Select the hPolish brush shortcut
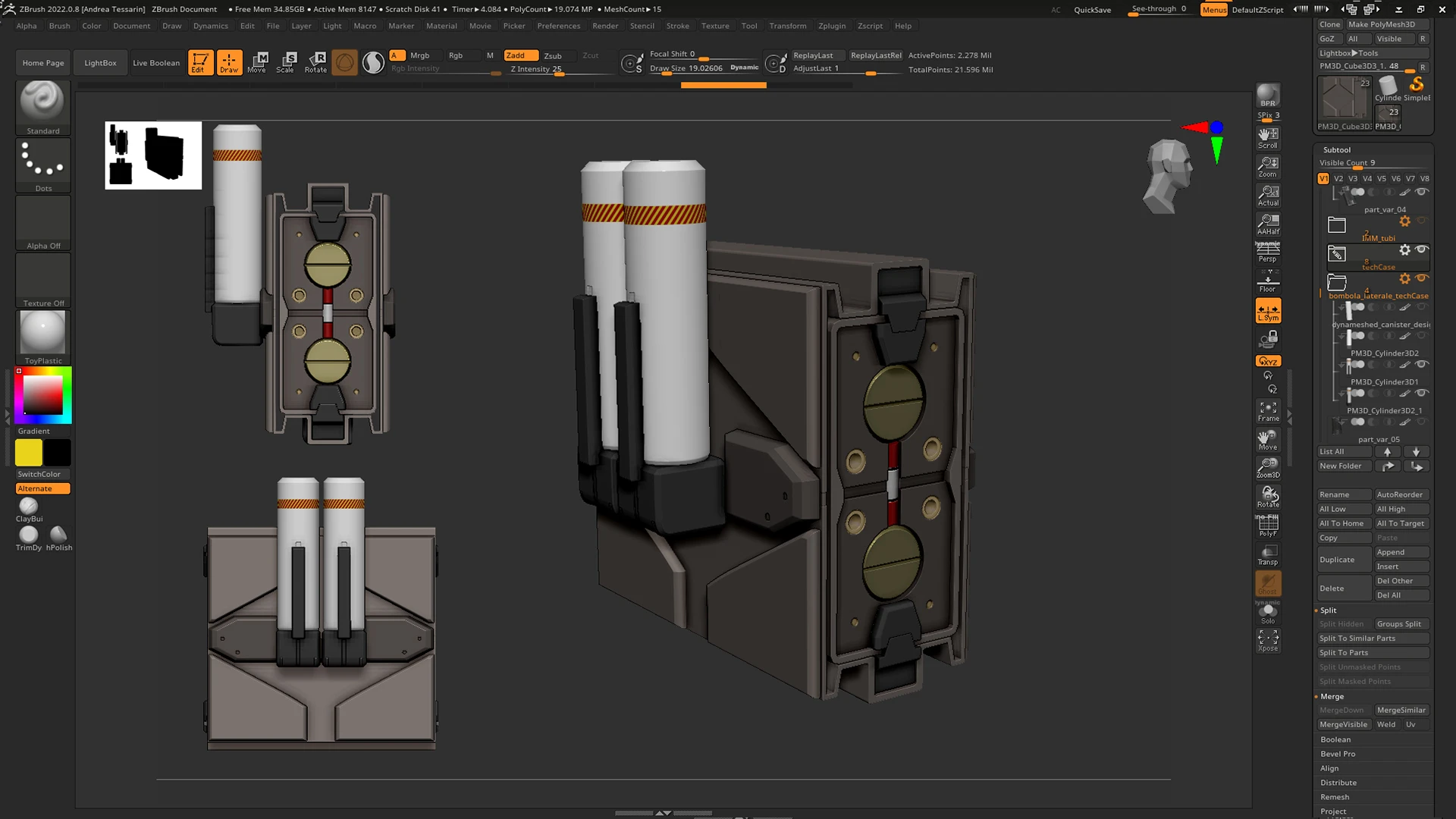 point(58,538)
